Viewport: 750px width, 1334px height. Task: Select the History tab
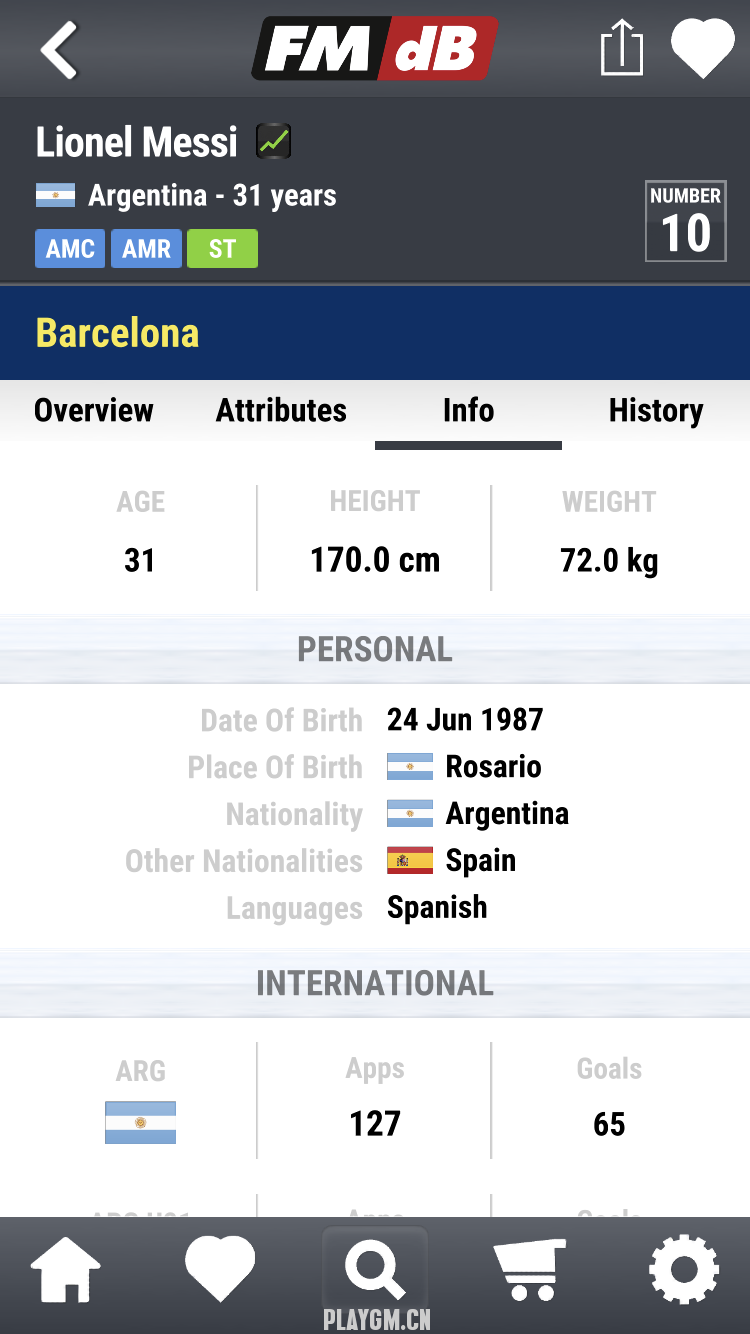[x=656, y=410]
